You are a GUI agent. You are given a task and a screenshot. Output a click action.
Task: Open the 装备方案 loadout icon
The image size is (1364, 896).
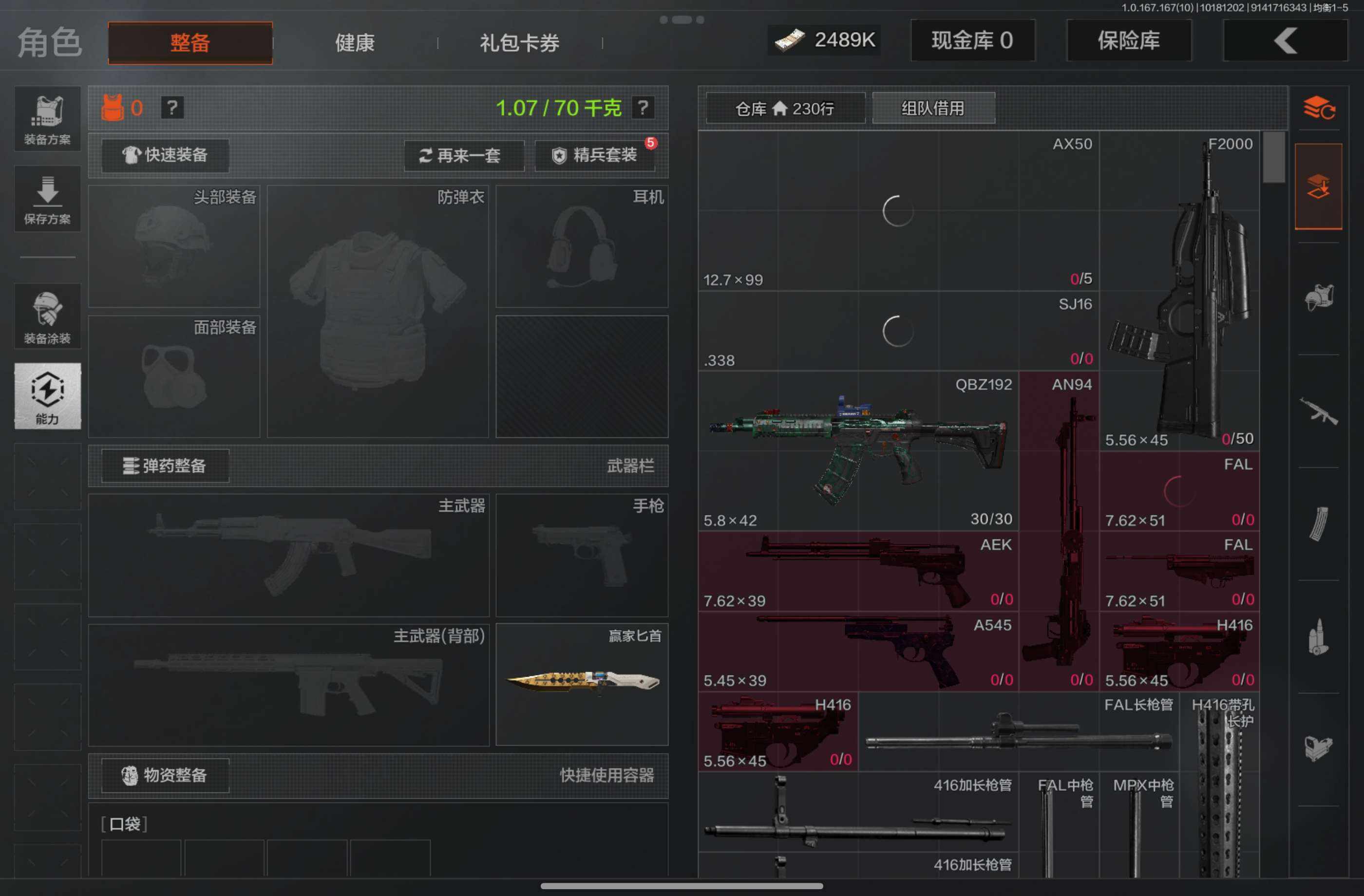(x=48, y=119)
